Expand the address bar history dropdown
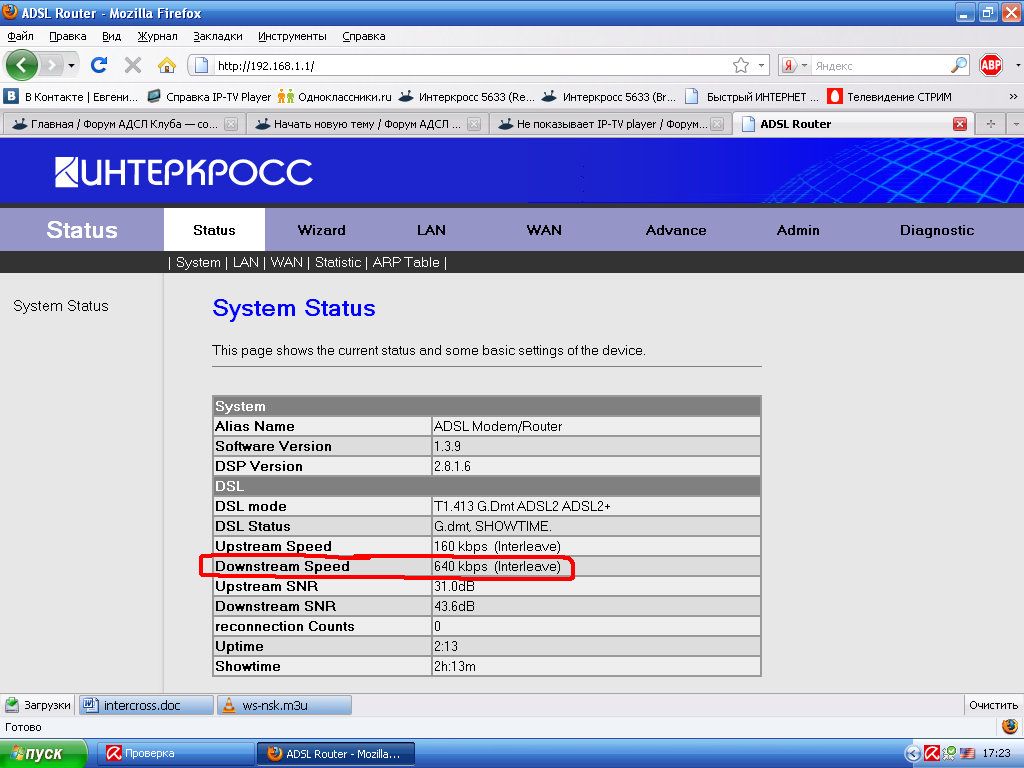Screen dimensions: 1024x768 [761, 65]
